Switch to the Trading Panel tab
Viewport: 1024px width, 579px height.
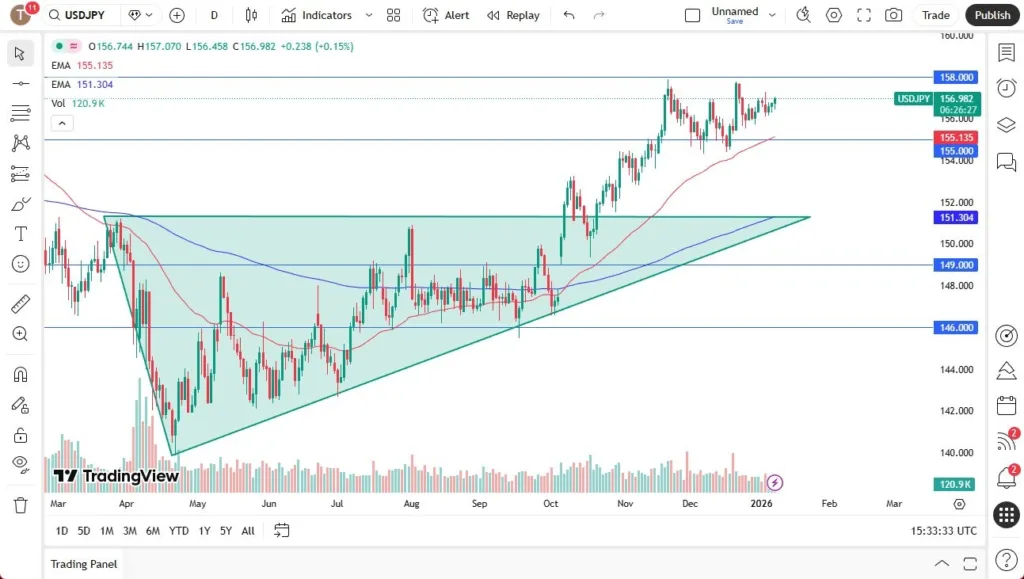coord(83,564)
